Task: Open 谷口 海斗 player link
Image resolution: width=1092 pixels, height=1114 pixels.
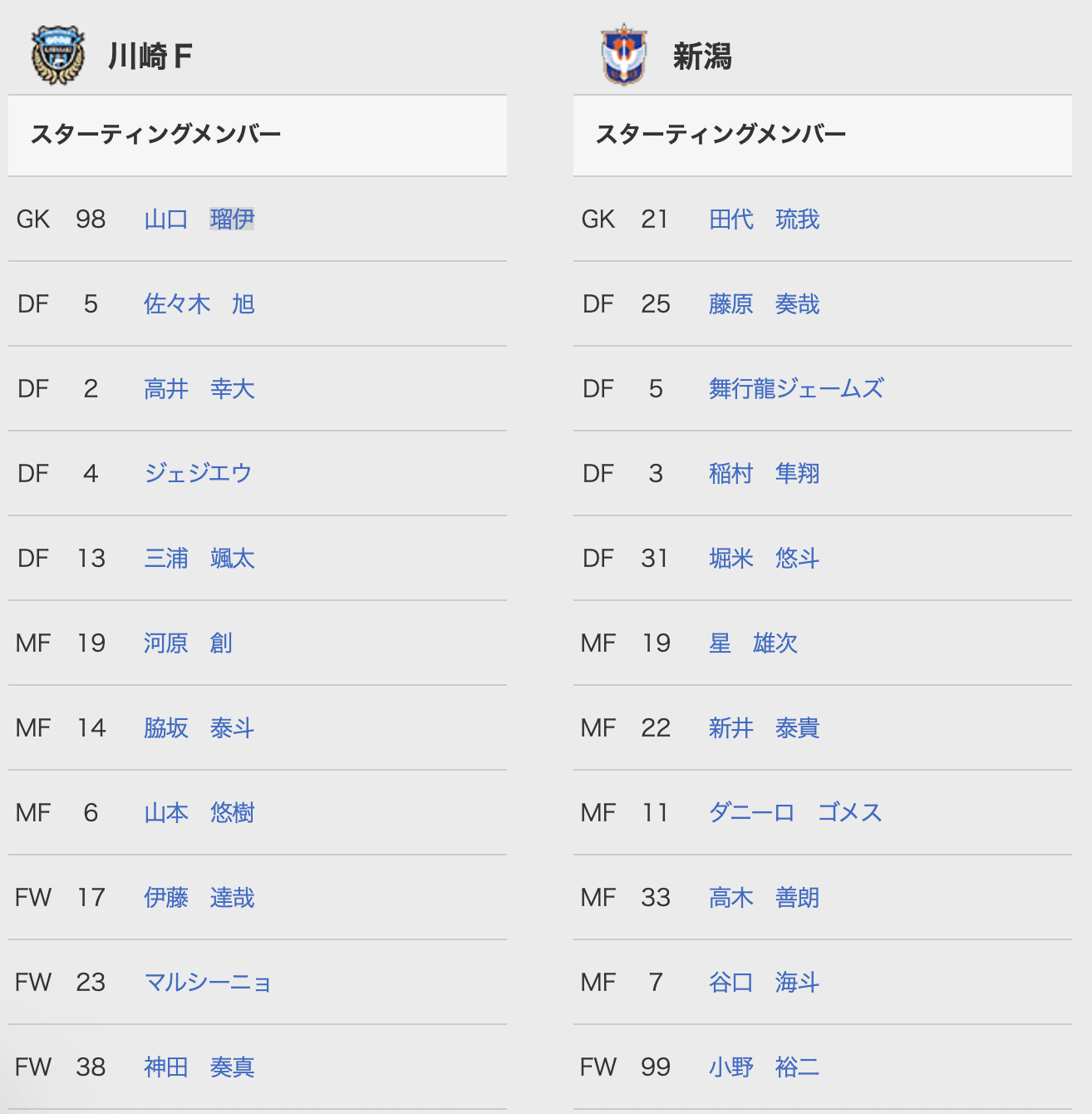Action: coord(765,983)
